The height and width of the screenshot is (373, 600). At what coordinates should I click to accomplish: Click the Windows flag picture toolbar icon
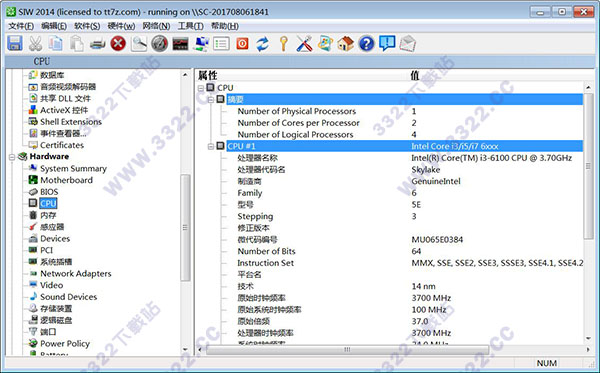pyautogui.click(x=325, y=44)
